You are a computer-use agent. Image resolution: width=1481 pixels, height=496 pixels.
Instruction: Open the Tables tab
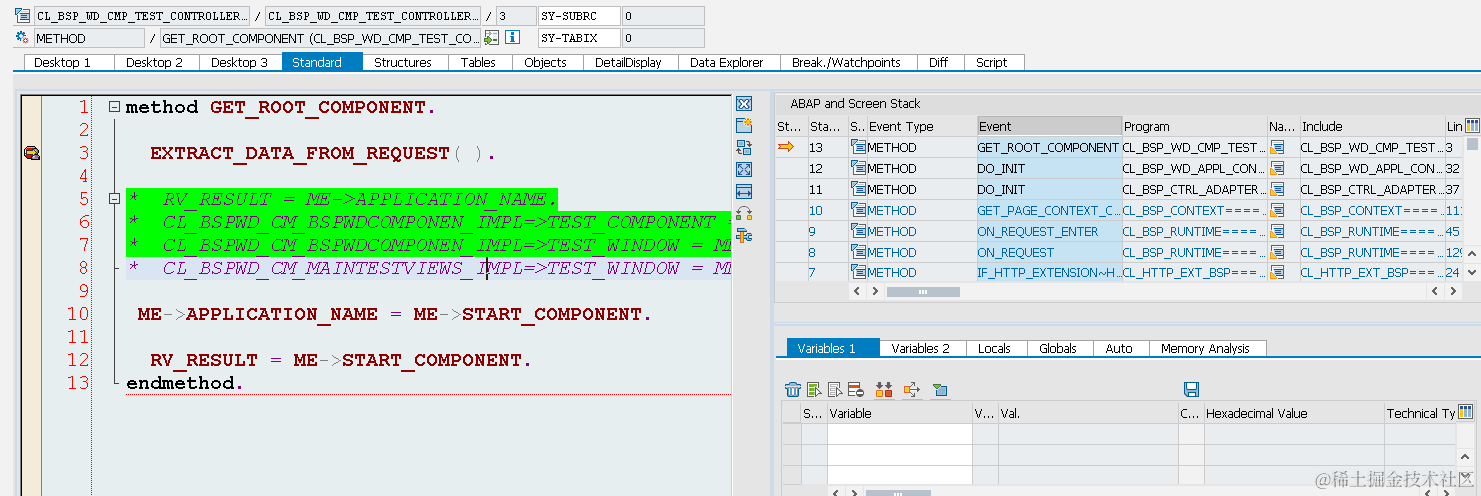click(478, 62)
